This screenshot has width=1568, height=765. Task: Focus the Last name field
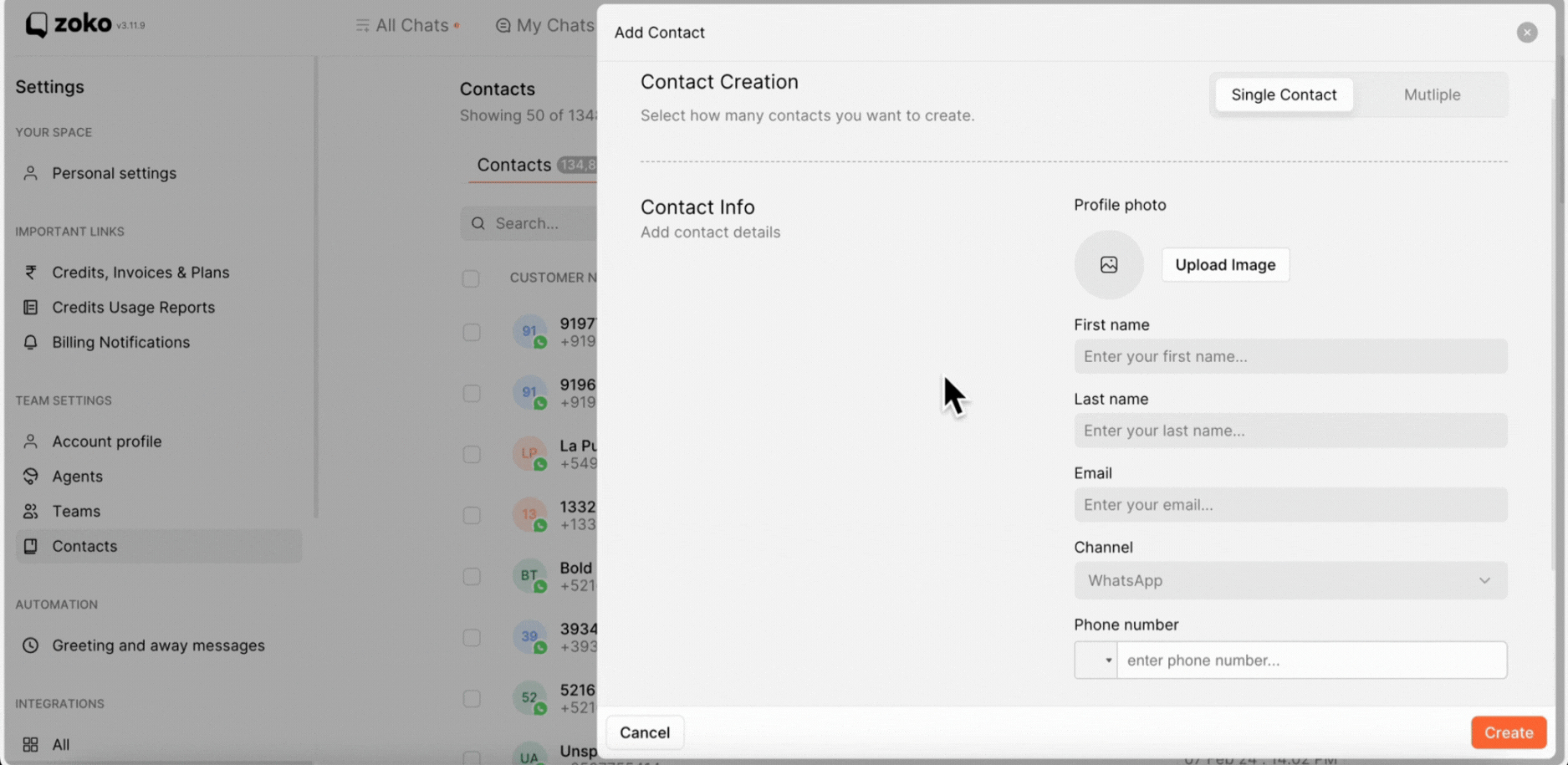[x=1290, y=431]
